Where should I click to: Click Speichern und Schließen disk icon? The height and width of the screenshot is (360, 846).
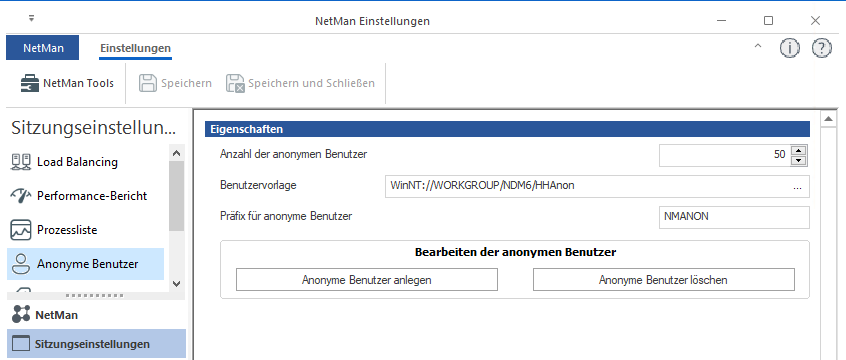coord(235,84)
